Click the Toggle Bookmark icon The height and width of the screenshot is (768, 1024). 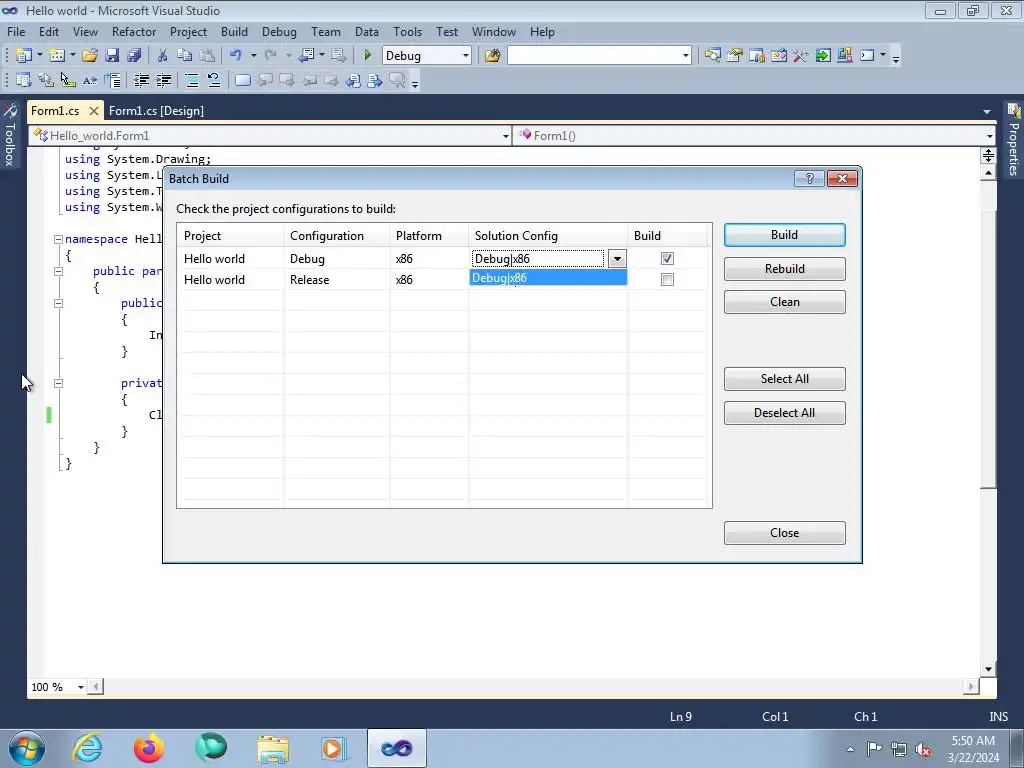pos(242,80)
